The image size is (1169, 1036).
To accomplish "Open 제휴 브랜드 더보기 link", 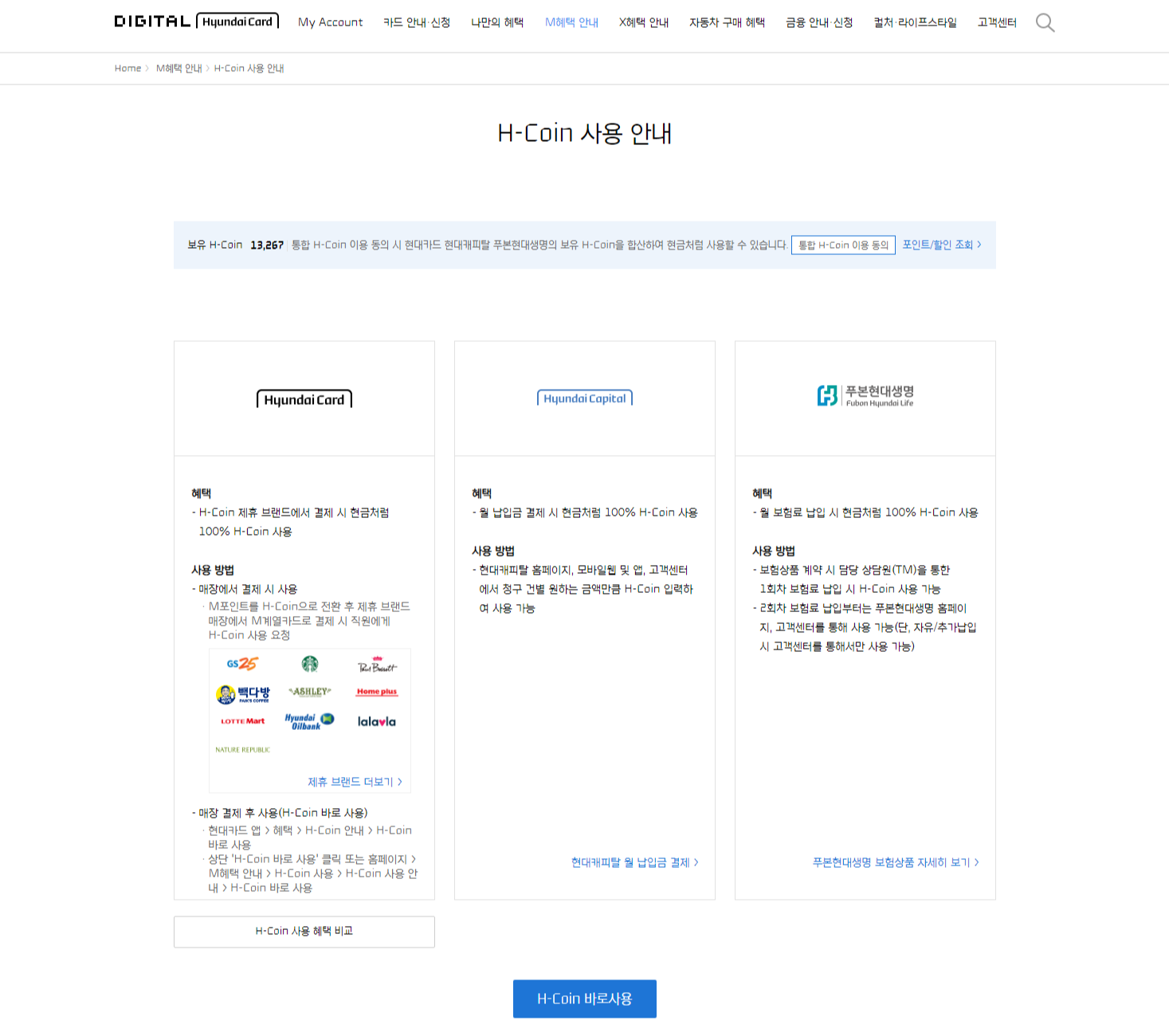I will (x=355, y=782).
